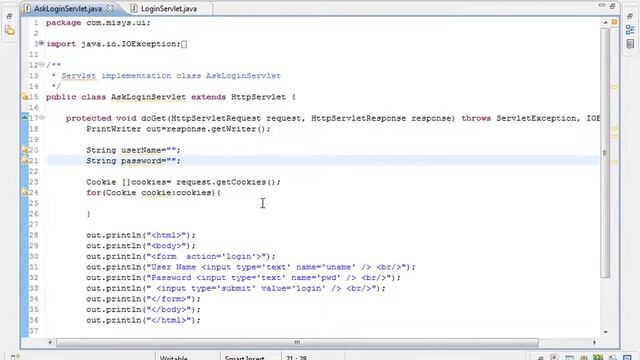The width and height of the screenshot is (640, 360).
Task: Show the minimized Outline view
Action: click(630, 29)
